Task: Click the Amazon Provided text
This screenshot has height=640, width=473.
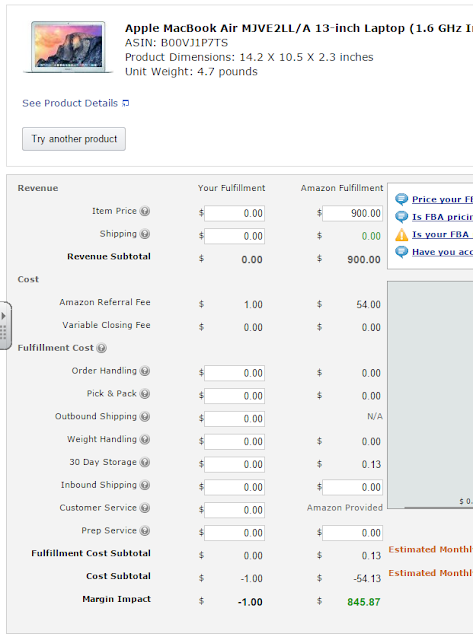Action: coord(345,508)
